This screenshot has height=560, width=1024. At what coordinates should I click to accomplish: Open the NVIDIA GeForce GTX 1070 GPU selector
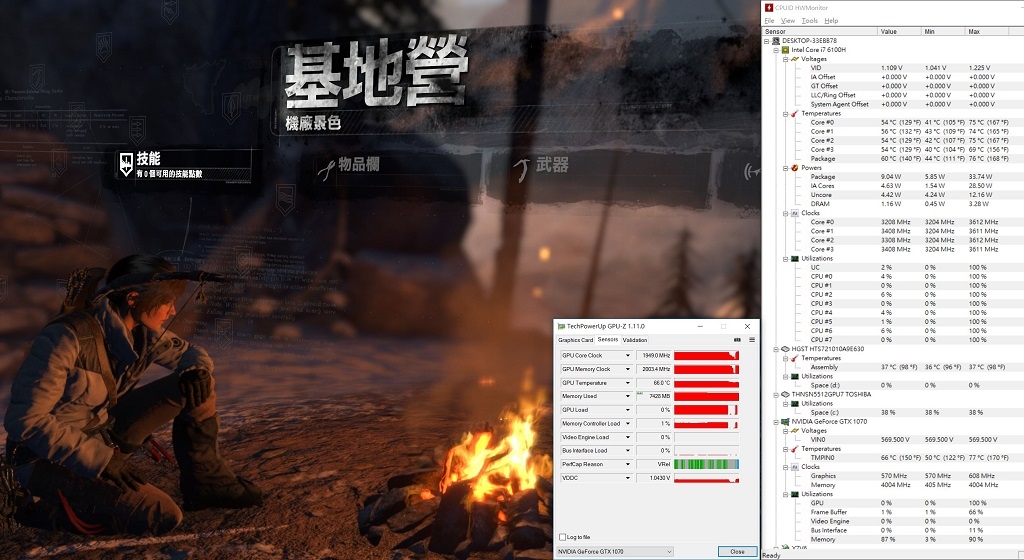point(615,552)
